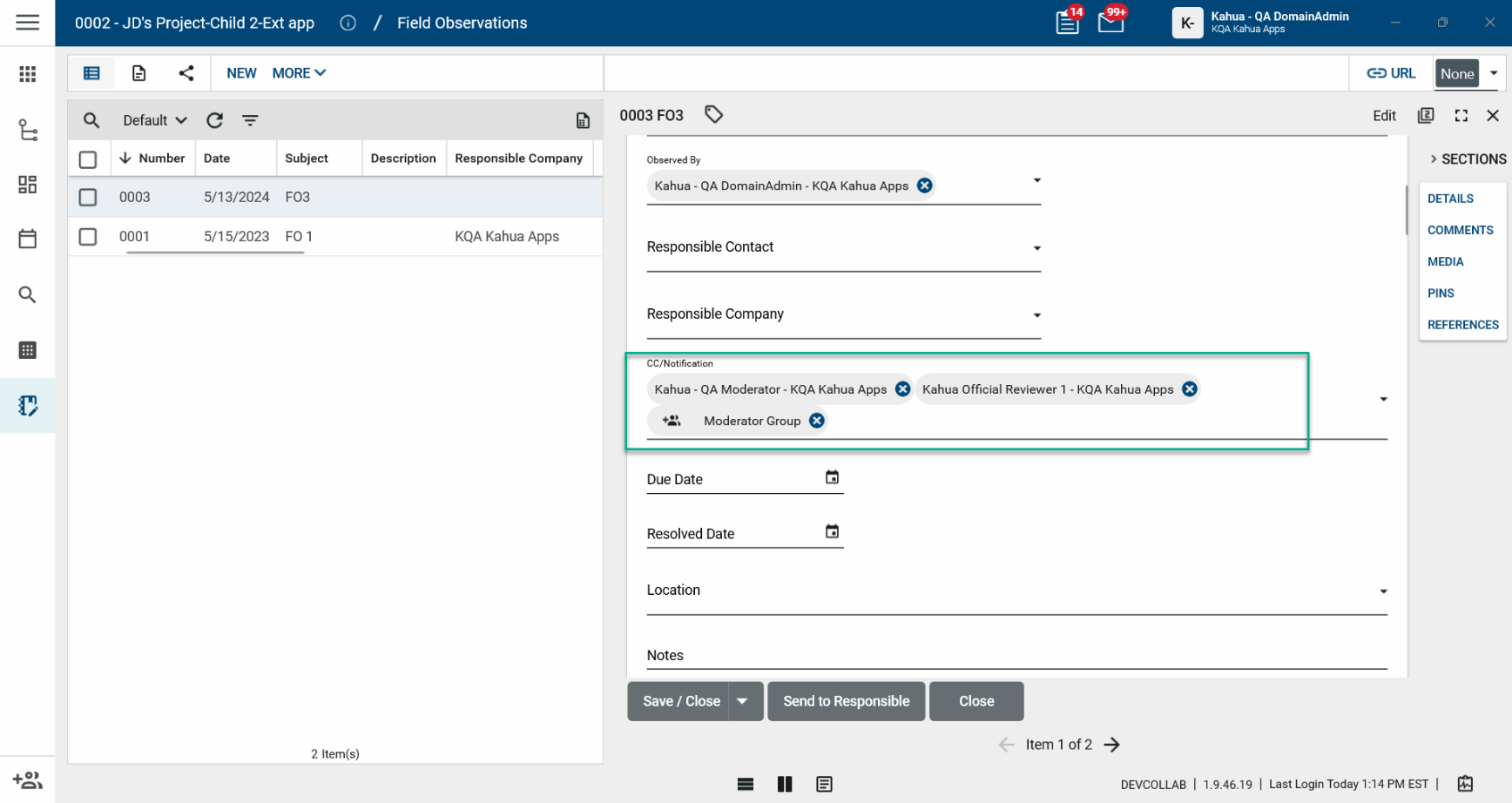Screen dimensions: 1512x803
Task: Open the filter options icon
Action: tap(250, 120)
